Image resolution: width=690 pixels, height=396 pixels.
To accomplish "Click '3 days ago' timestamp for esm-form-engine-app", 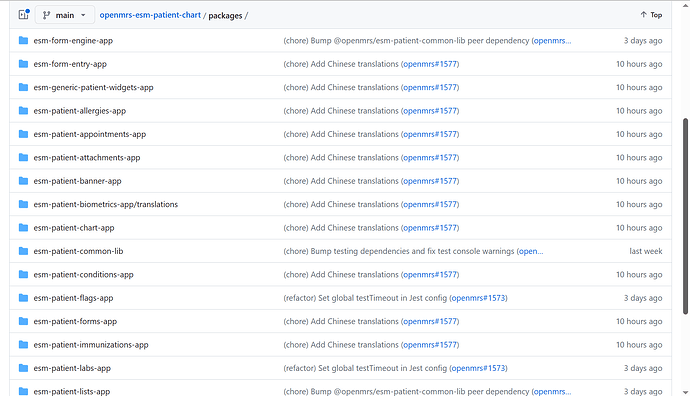I will [x=643, y=40].
